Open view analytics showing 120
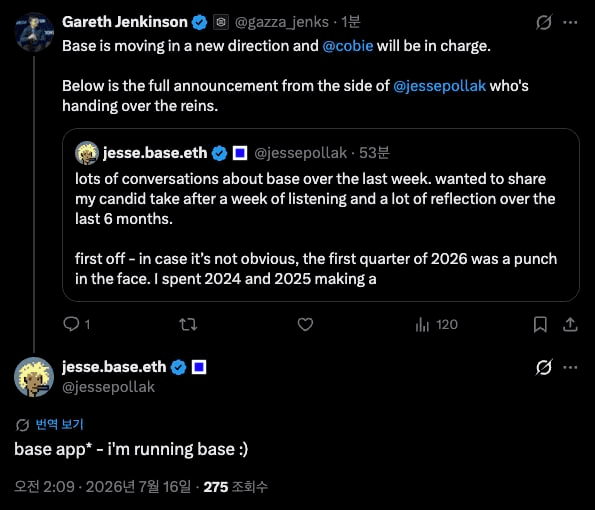 [x=436, y=324]
